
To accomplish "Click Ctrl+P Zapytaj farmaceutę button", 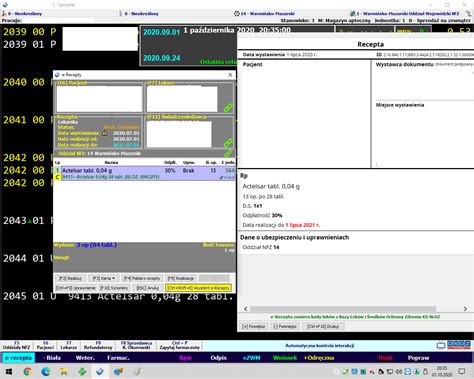I will pos(179,345).
